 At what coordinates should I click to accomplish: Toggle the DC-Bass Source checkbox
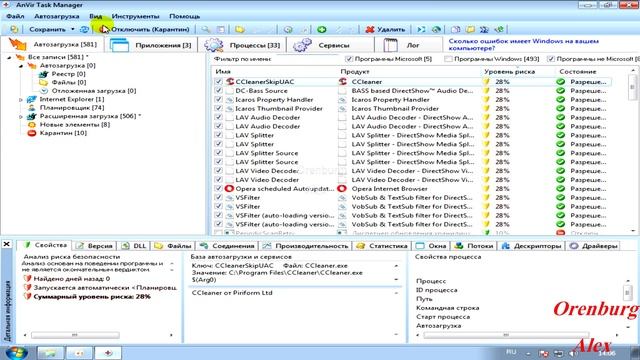click(x=219, y=91)
